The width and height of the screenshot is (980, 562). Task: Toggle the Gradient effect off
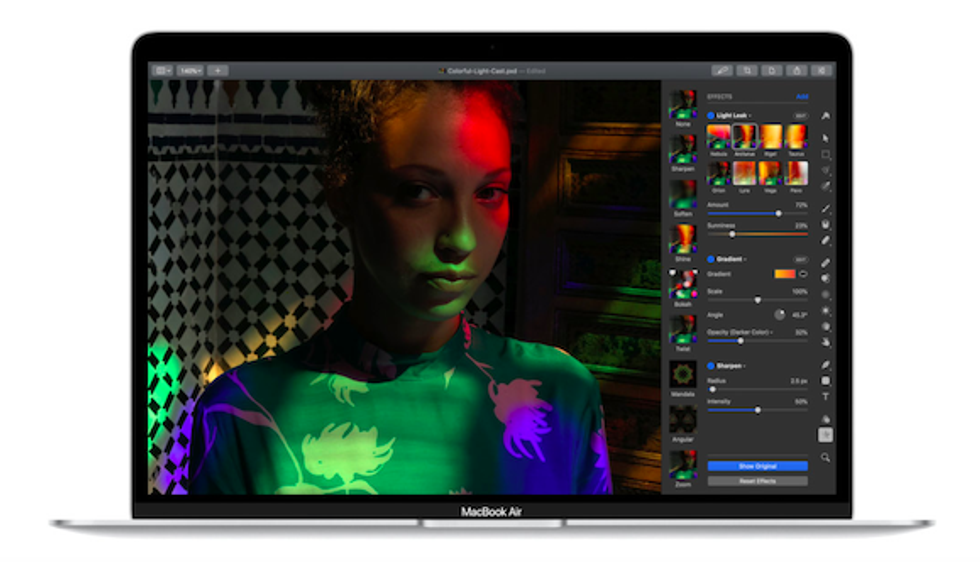click(711, 259)
